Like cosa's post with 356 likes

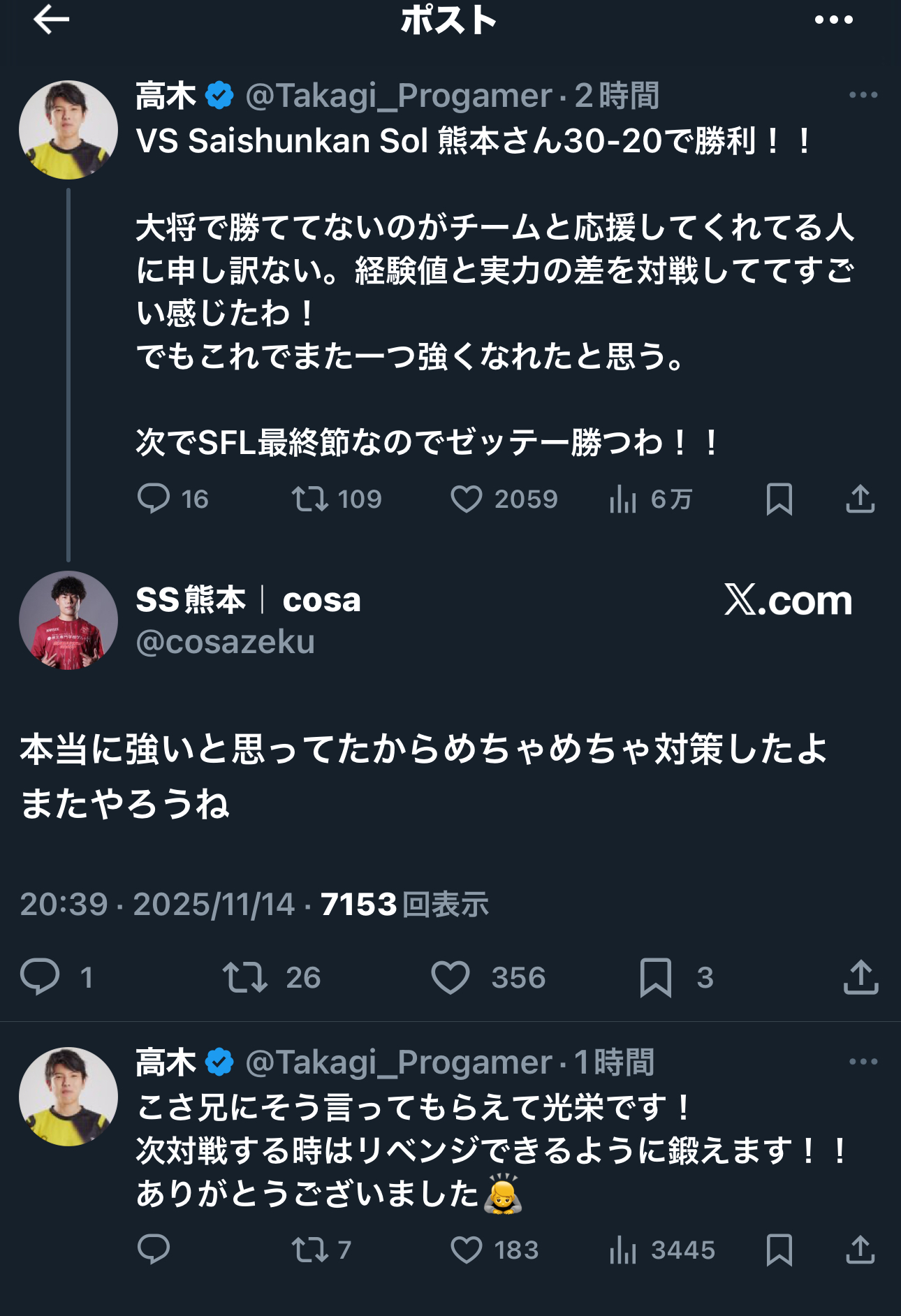click(450, 977)
